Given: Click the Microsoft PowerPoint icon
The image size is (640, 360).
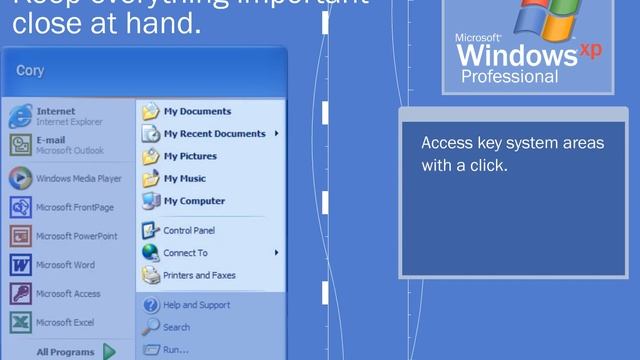Looking at the screenshot, I should 20,236.
